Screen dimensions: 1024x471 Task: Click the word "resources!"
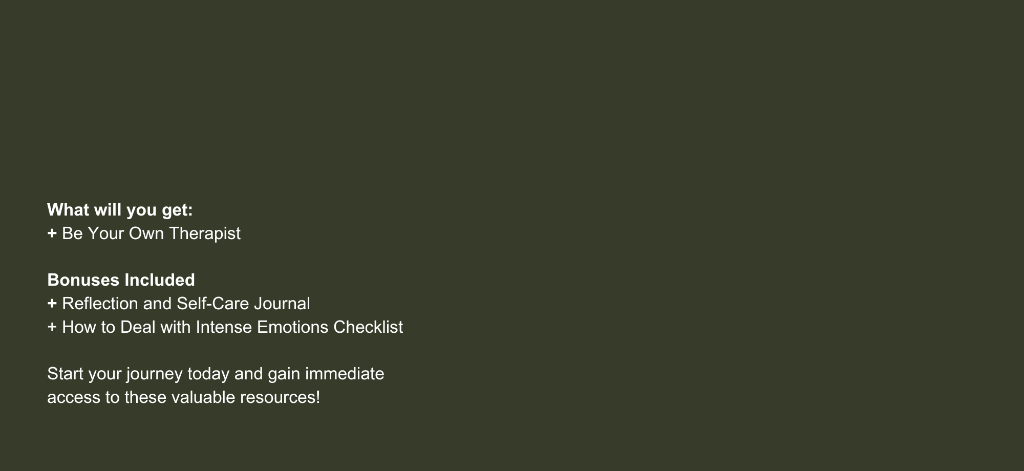pos(280,397)
